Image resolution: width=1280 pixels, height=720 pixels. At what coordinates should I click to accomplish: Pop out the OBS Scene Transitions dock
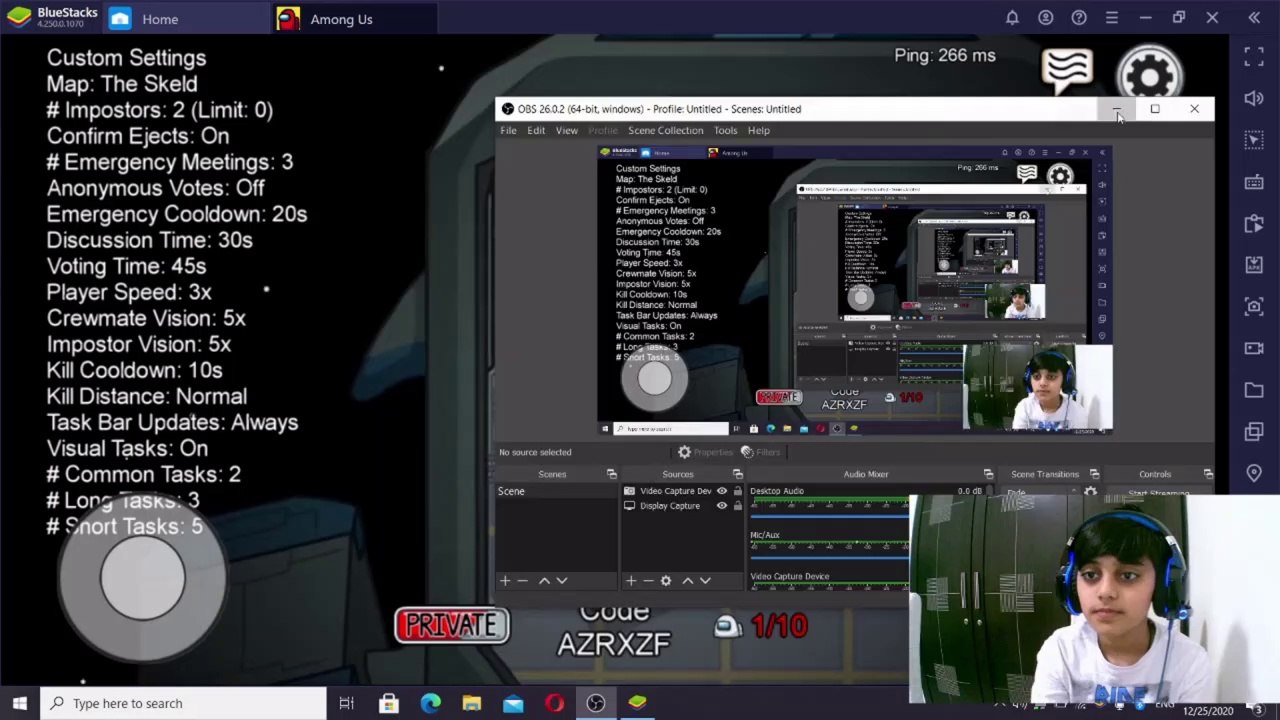(x=1094, y=474)
